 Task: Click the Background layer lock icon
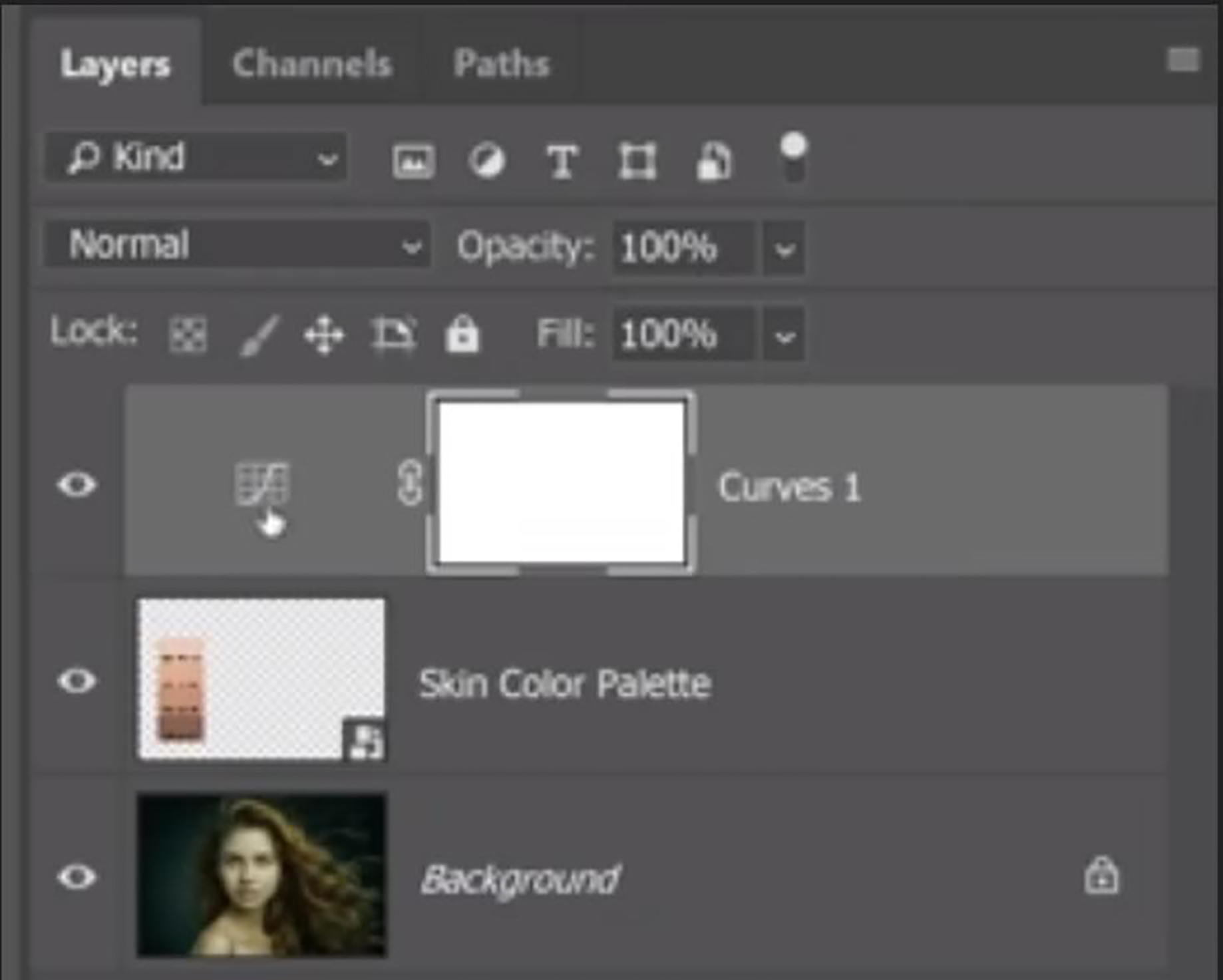point(1102,875)
